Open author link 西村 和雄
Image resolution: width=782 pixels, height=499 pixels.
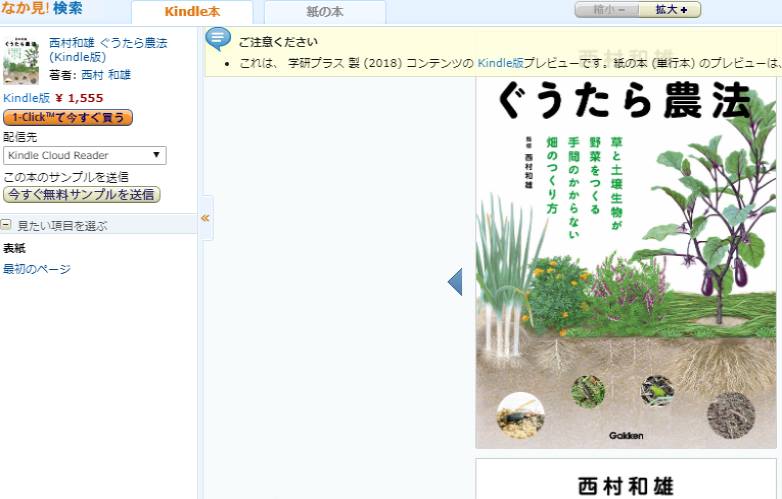pos(105,75)
